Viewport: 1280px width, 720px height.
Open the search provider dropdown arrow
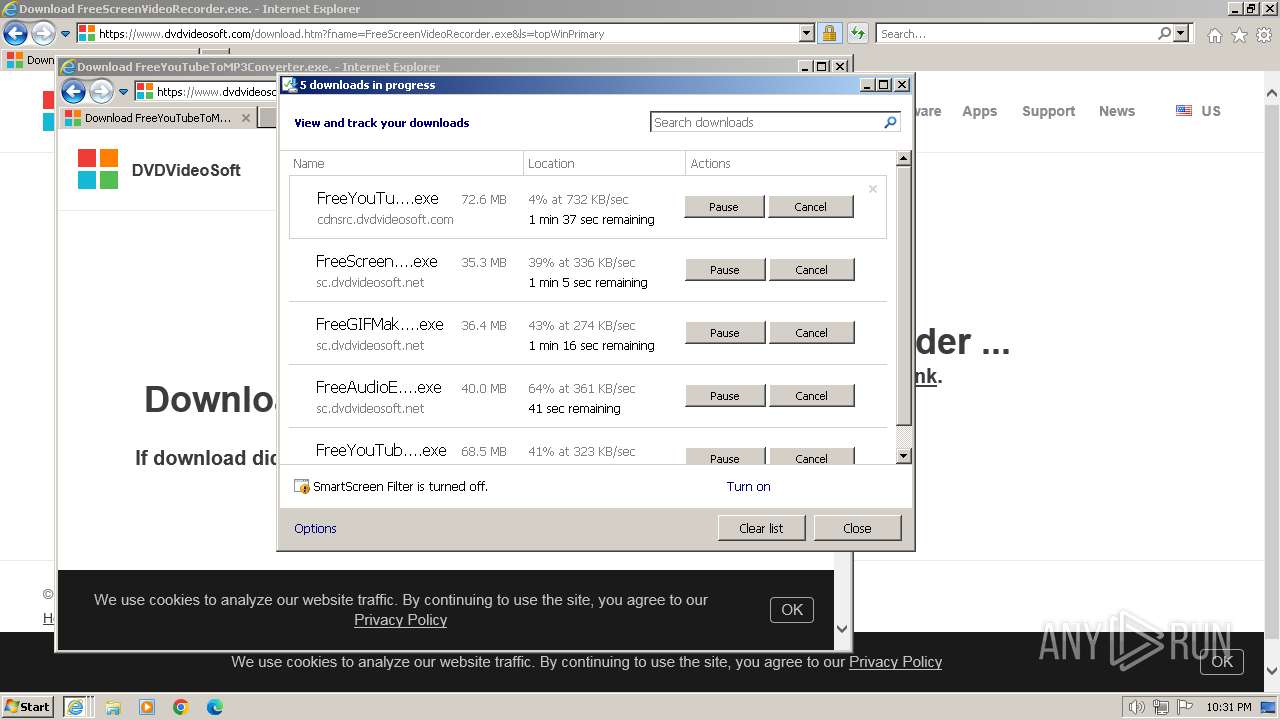coord(1181,34)
